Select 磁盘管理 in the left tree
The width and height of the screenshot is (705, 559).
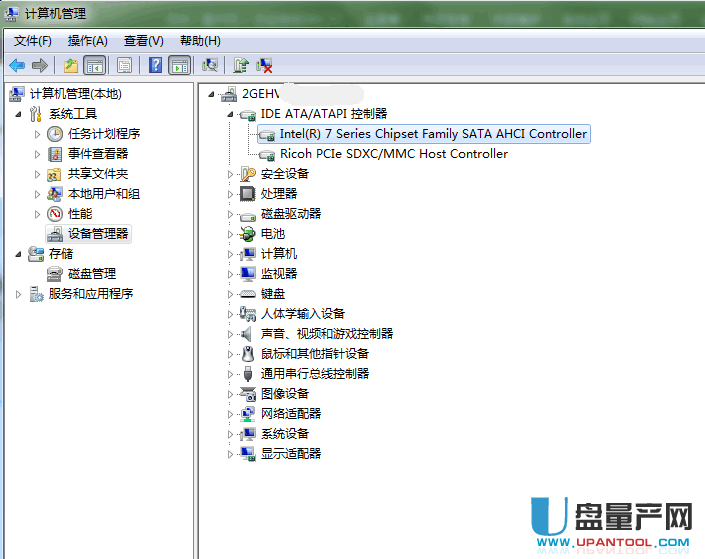click(x=91, y=274)
